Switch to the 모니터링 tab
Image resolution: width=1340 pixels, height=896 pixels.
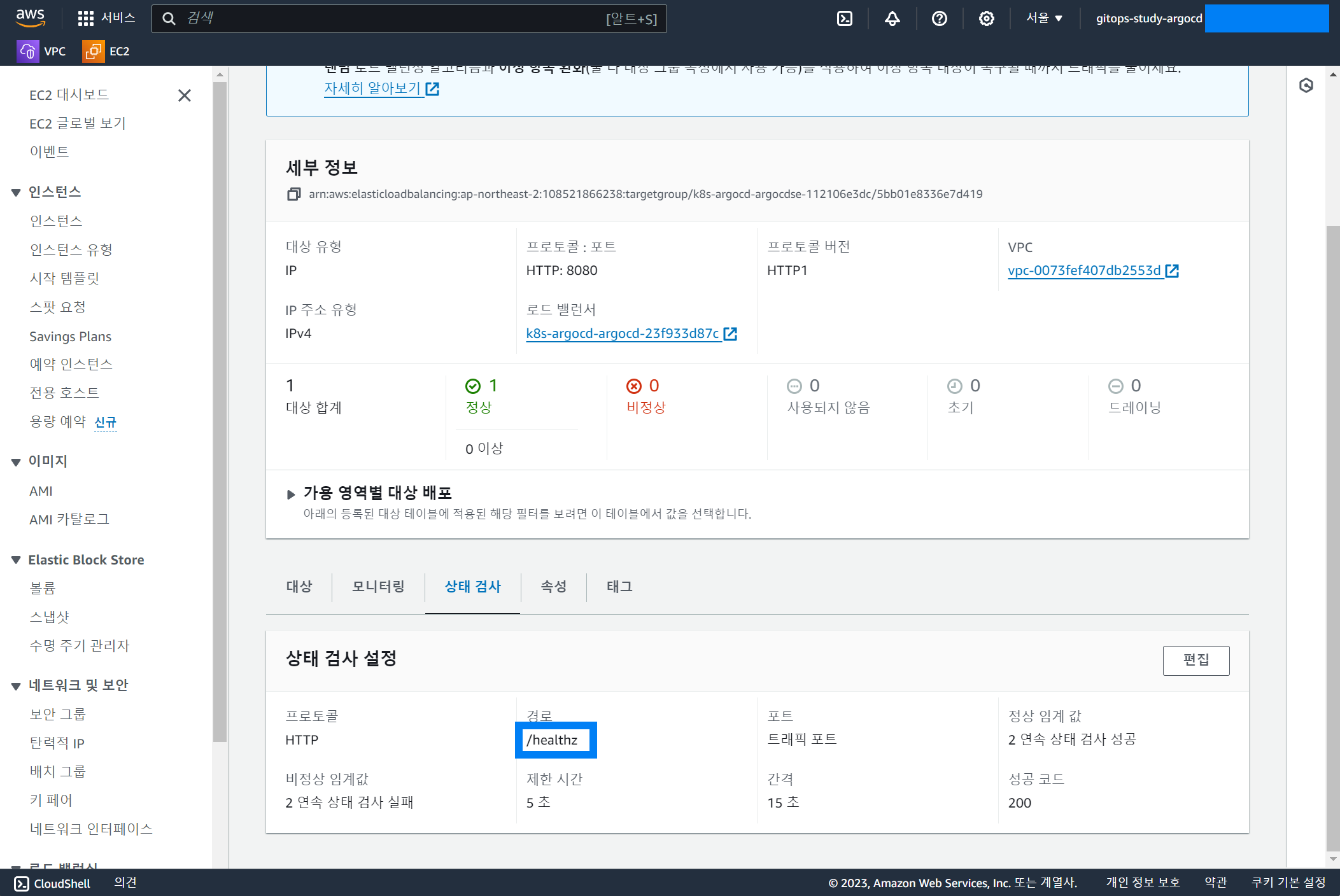(378, 586)
